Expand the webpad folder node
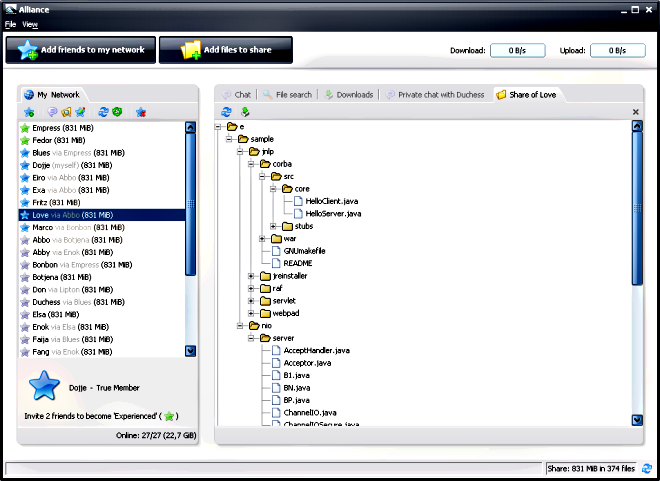This screenshot has width=660, height=481. (251, 313)
